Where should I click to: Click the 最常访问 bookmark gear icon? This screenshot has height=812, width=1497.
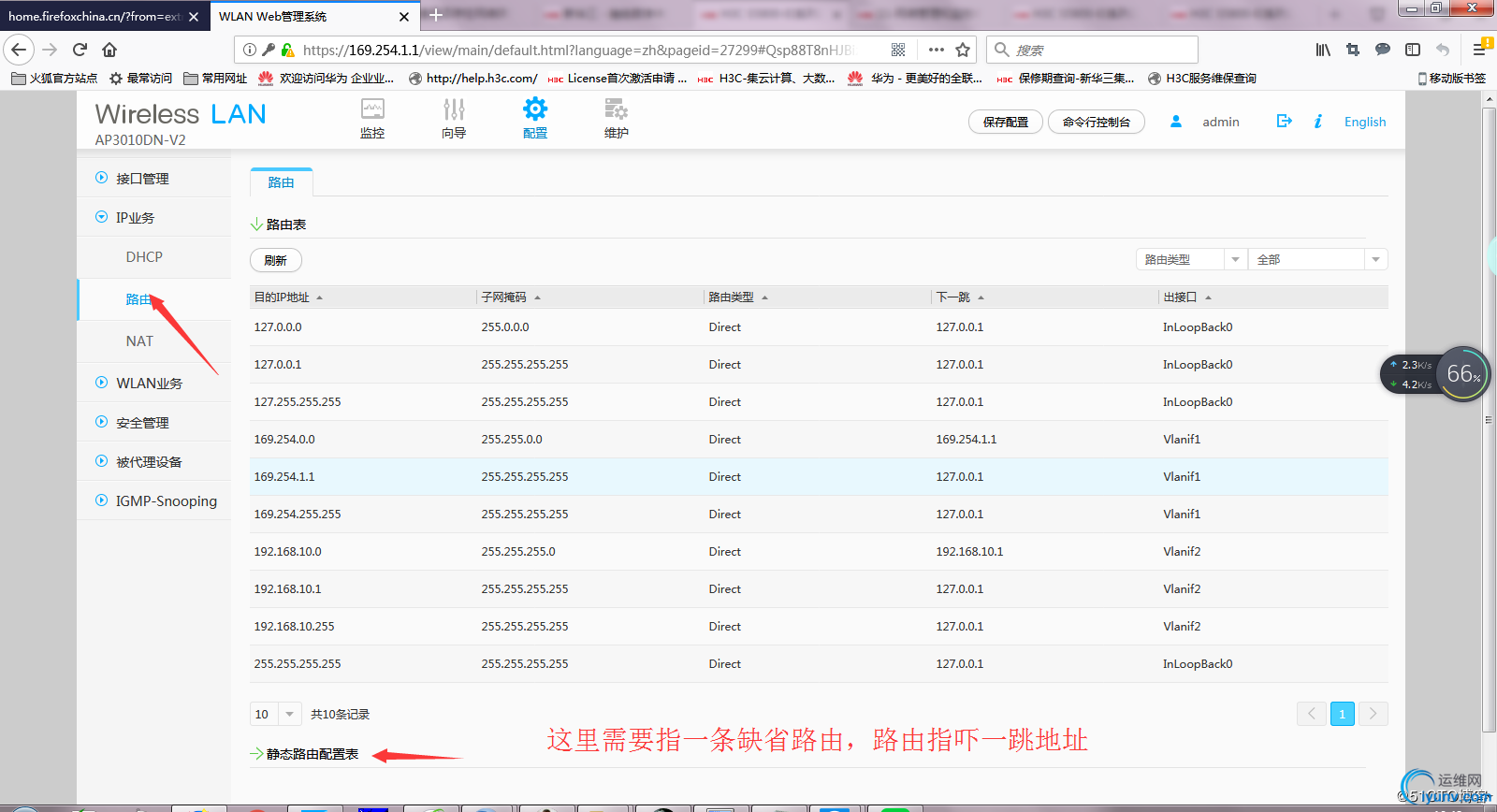pyautogui.click(x=116, y=79)
